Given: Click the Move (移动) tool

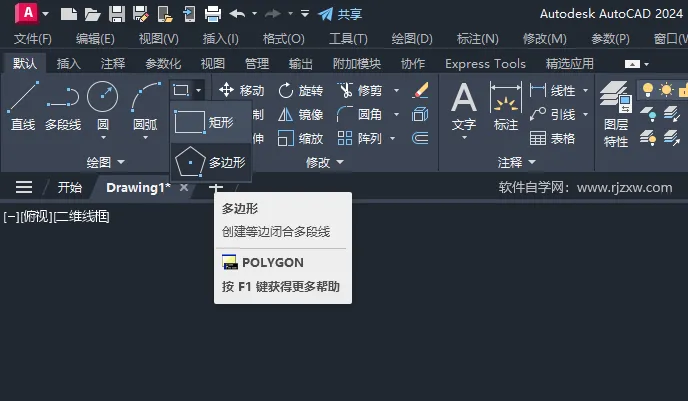Looking at the screenshot, I should tap(241, 90).
